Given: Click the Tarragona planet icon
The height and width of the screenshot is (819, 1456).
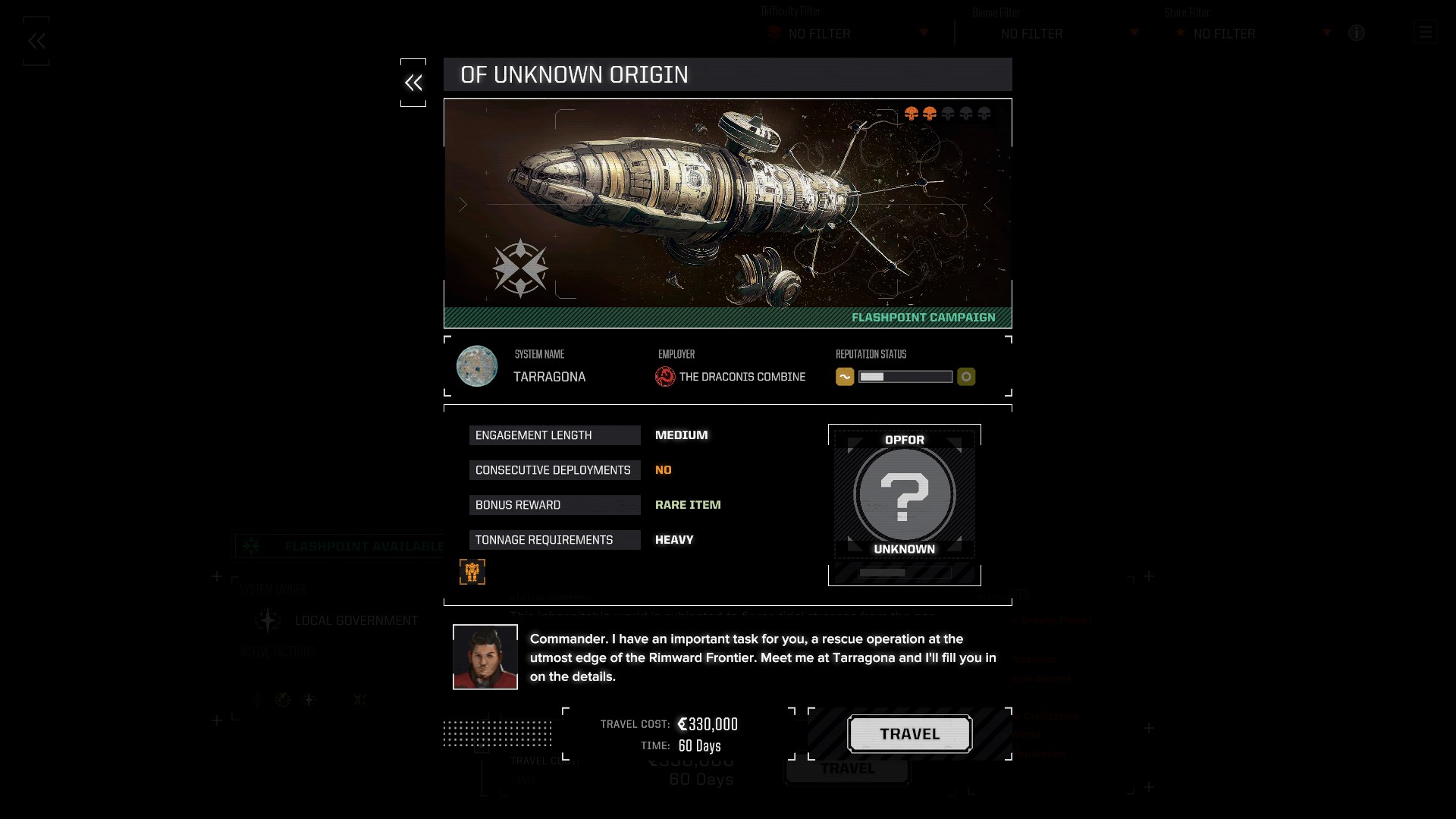Looking at the screenshot, I should pos(477,366).
